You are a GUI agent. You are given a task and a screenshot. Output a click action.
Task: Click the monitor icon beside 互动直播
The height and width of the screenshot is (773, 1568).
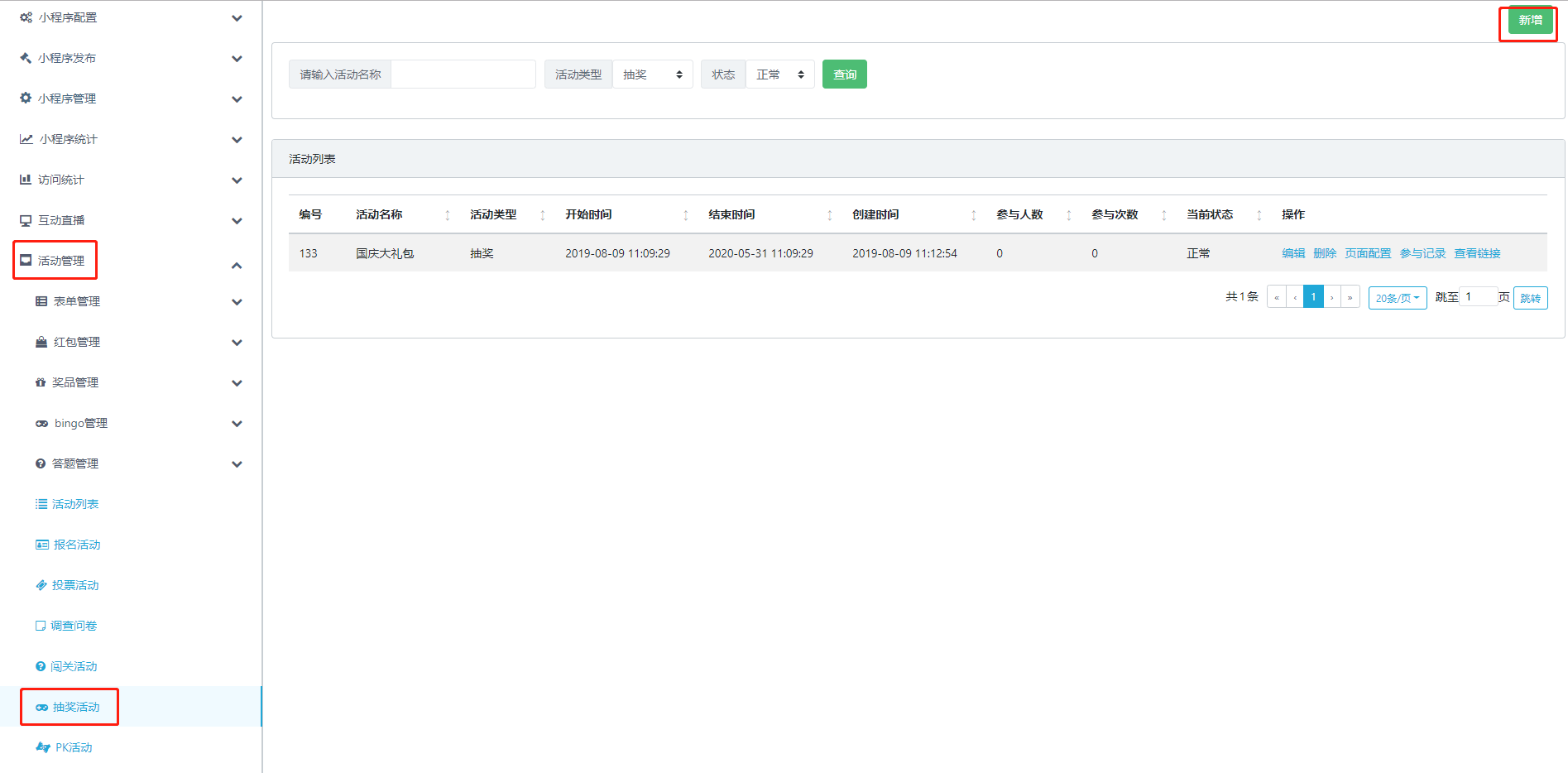(26, 220)
